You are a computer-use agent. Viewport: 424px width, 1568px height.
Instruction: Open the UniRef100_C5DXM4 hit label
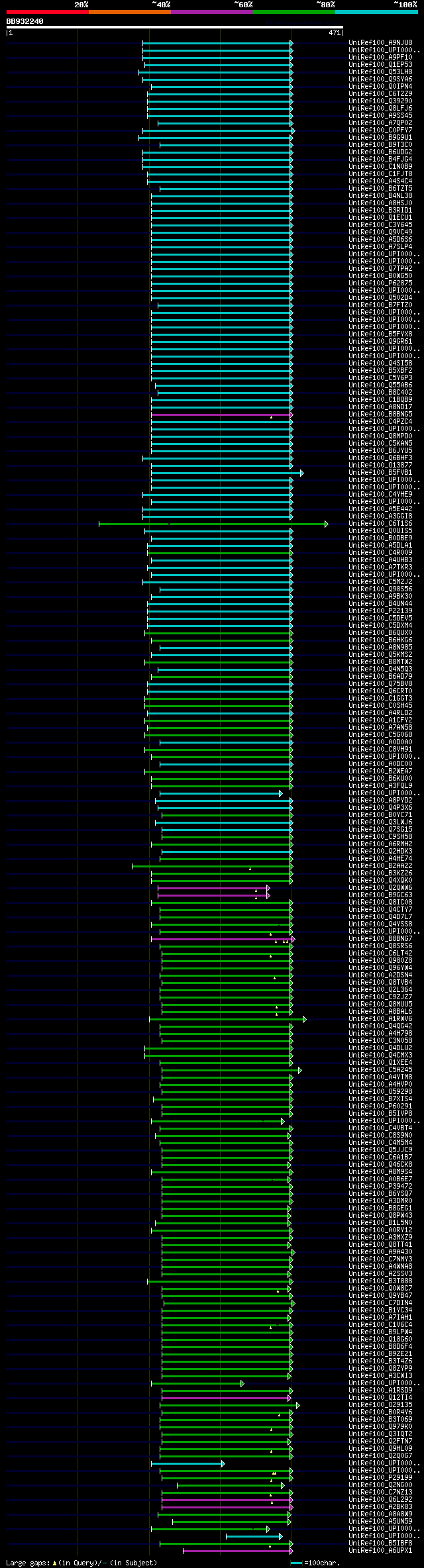pos(380,626)
